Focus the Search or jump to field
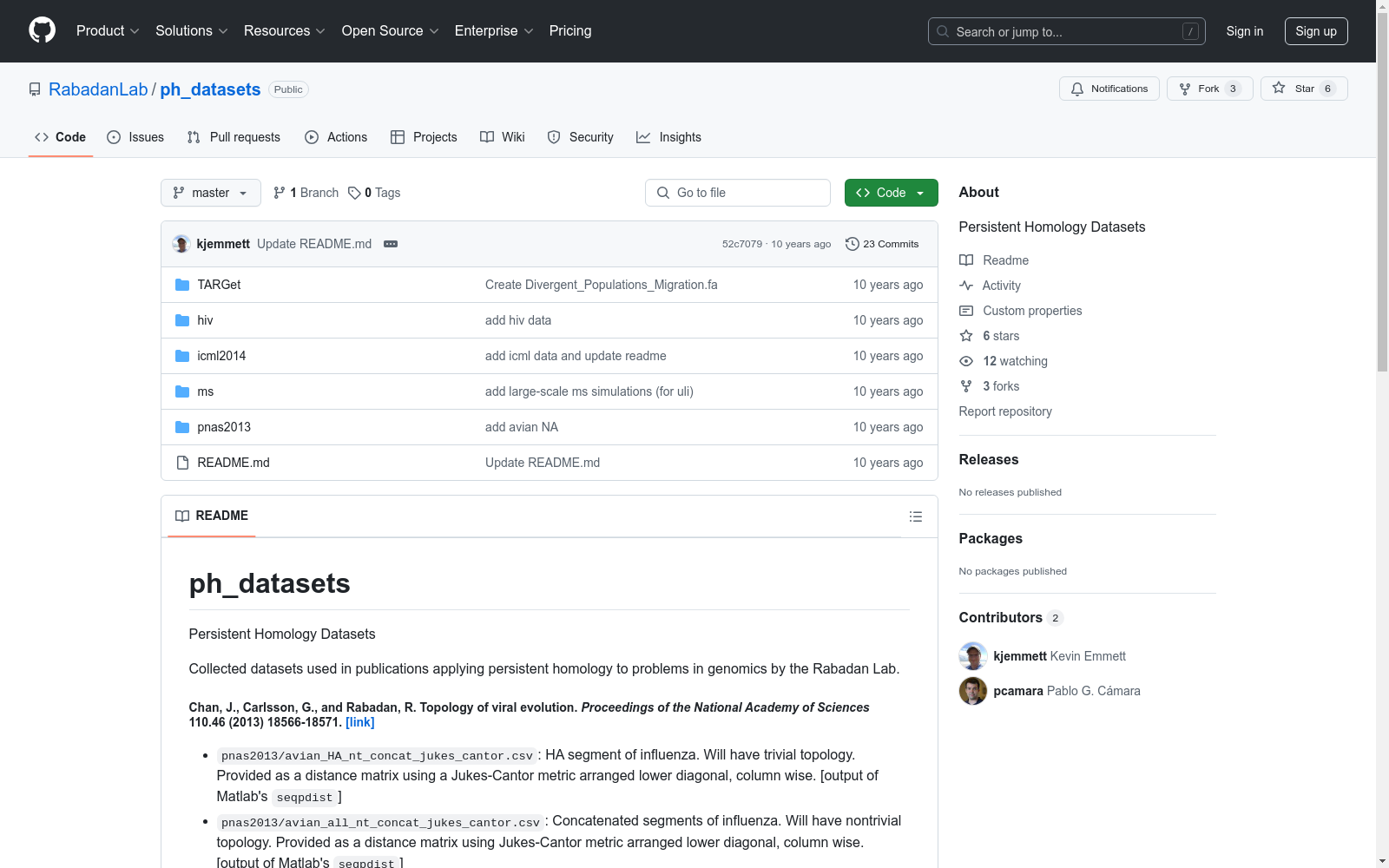1389x868 pixels. coord(1067,31)
